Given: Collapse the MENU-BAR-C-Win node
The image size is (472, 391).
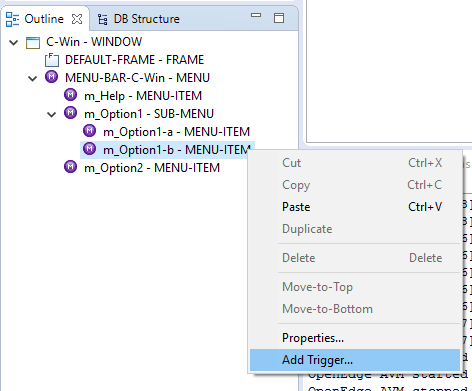Looking at the screenshot, I should (x=33, y=79).
